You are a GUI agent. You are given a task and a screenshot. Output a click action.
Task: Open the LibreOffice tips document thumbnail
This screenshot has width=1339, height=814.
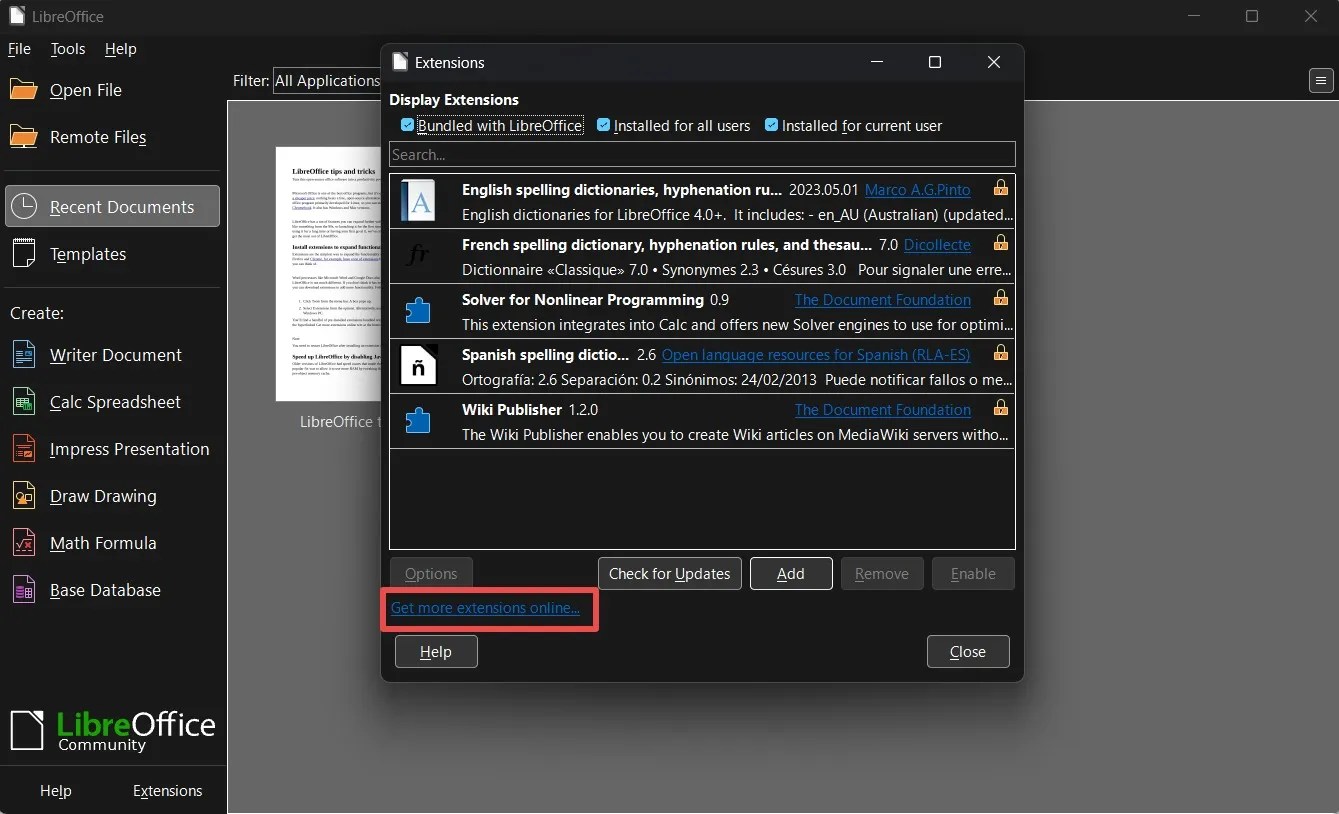(x=328, y=274)
